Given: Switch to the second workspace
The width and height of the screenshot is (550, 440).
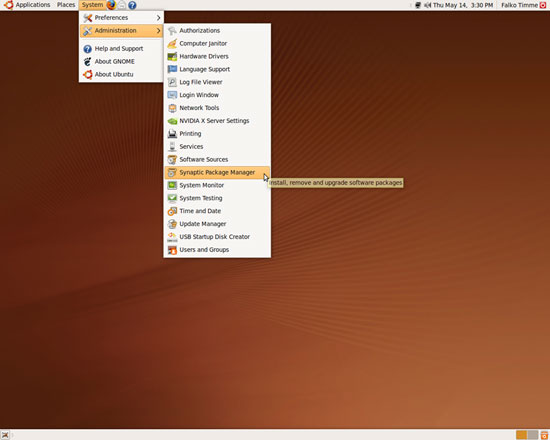Looking at the screenshot, I should coord(533,435).
